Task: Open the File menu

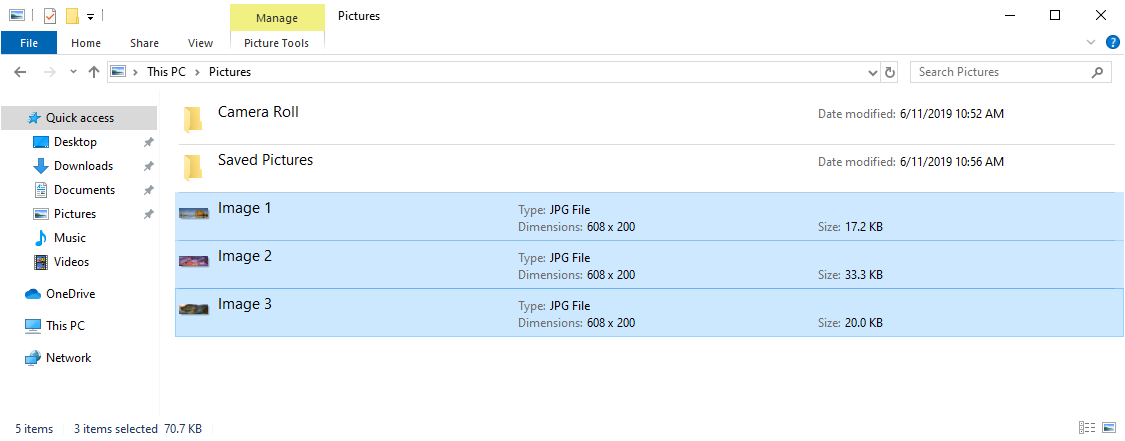Action: (29, 43)
